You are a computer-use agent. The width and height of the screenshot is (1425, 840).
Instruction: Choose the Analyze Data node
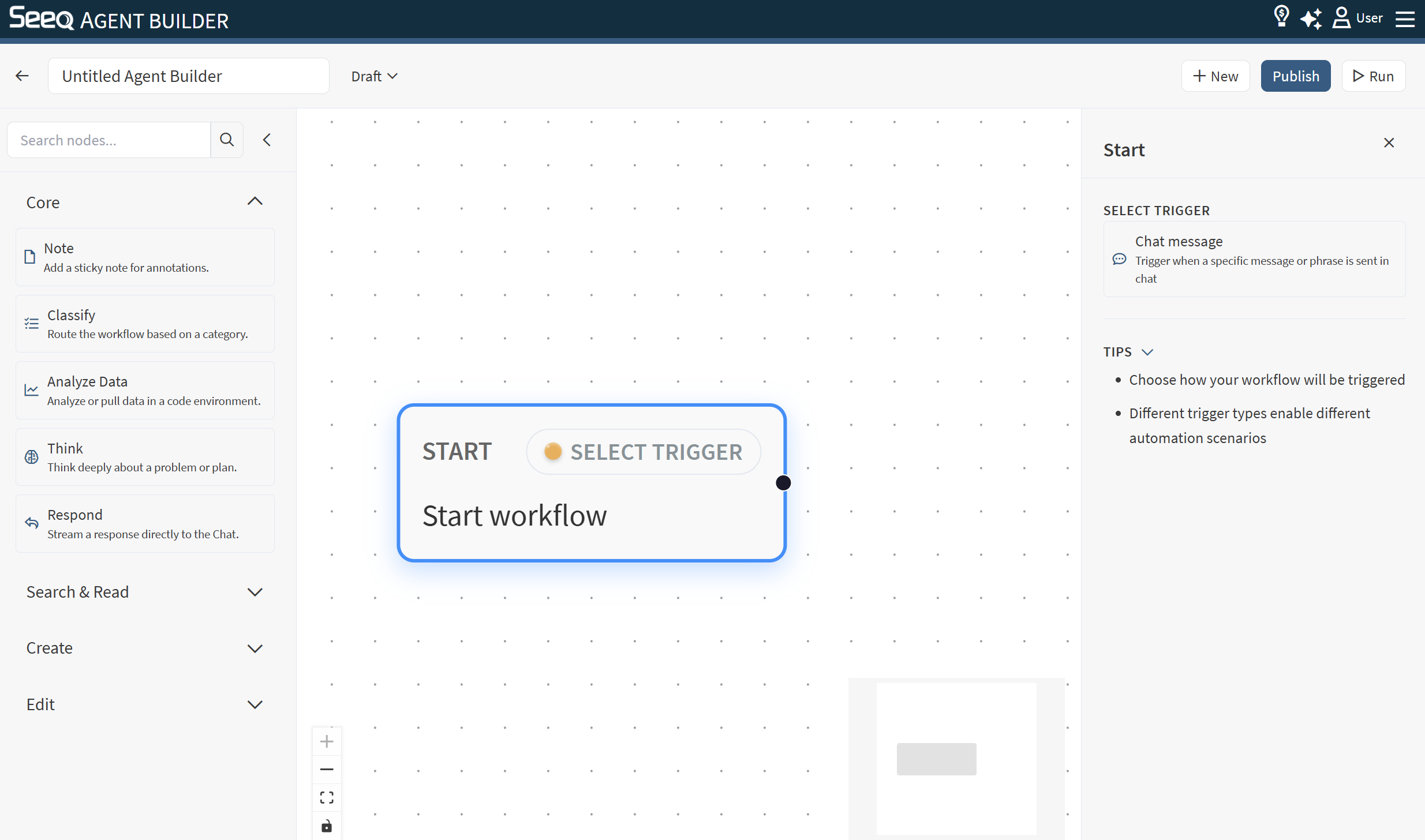point(145,391)
